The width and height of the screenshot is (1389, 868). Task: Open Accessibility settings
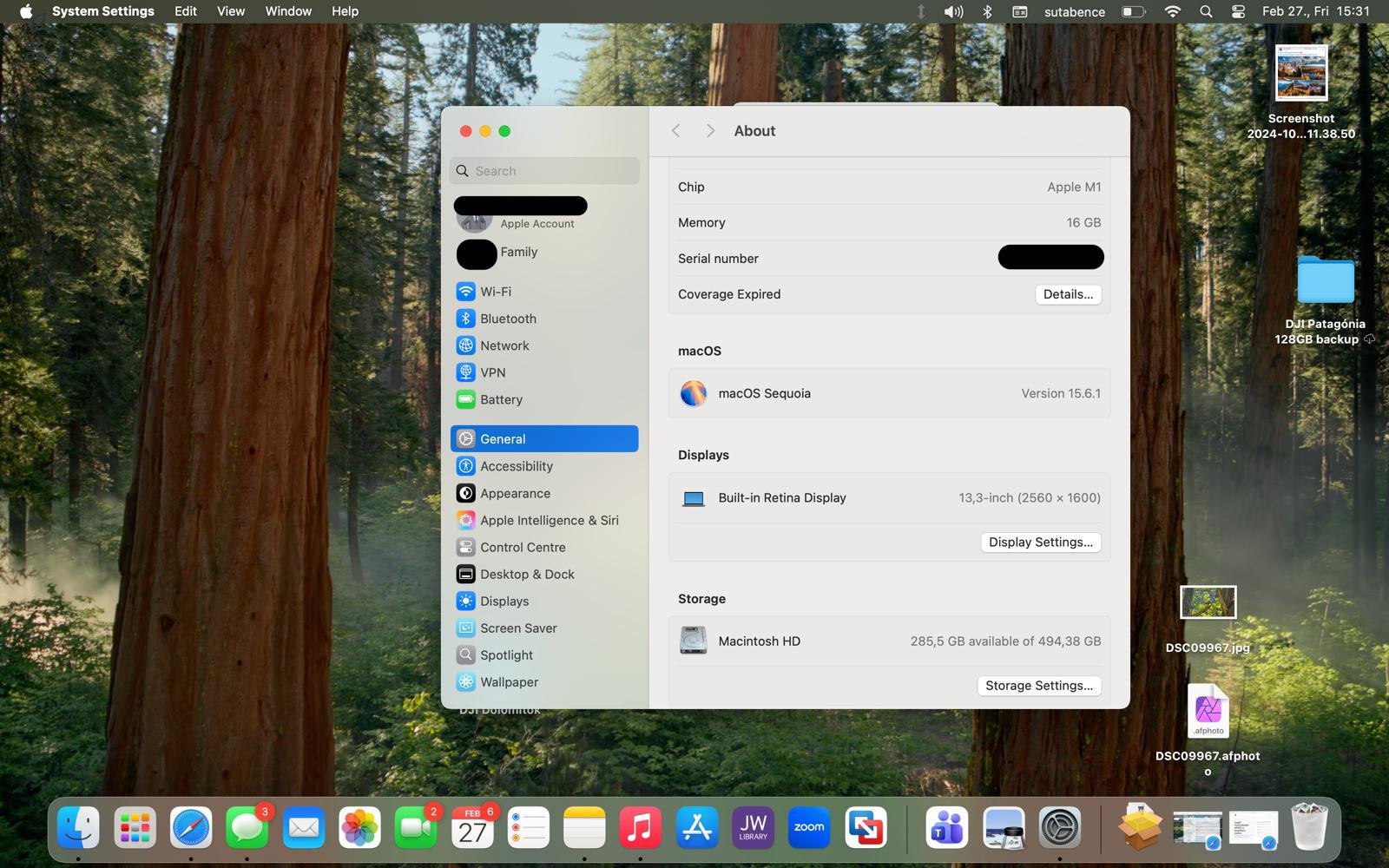pos(517,466)
